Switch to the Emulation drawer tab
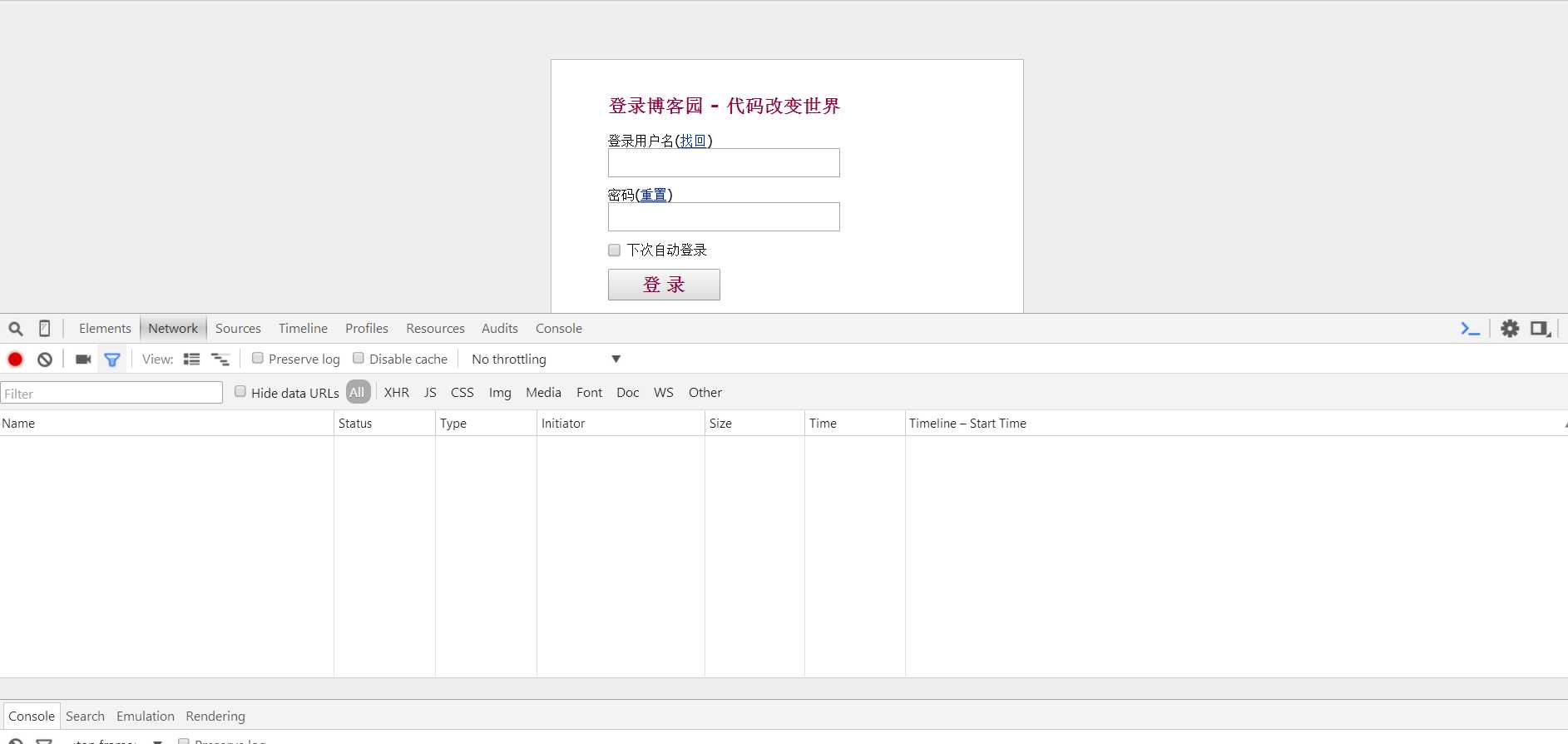This screenshot has width=1568, height=744. (x=146, y=717)
